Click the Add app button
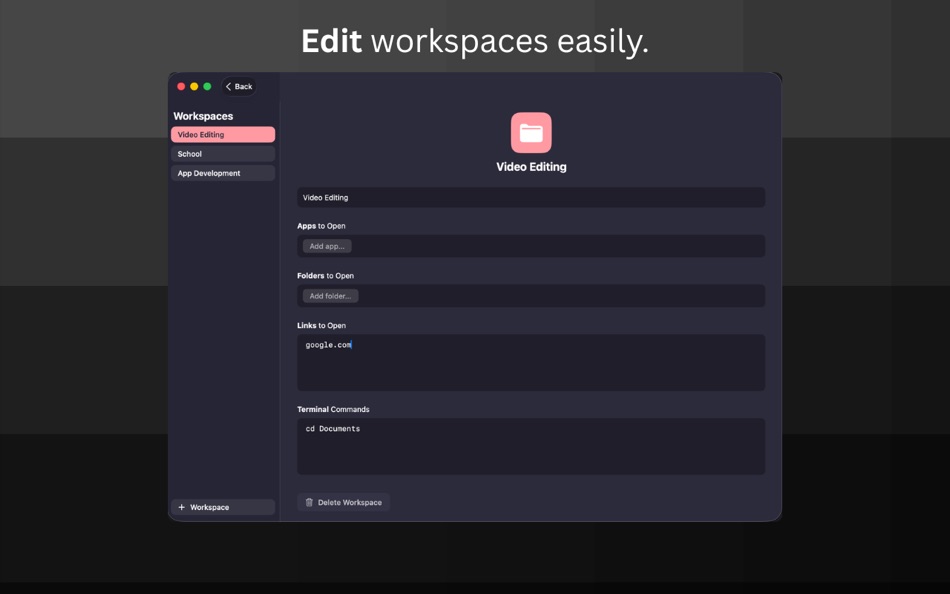Screen dimensions: 950x594 pyautogui.click(x=326, y=246)
